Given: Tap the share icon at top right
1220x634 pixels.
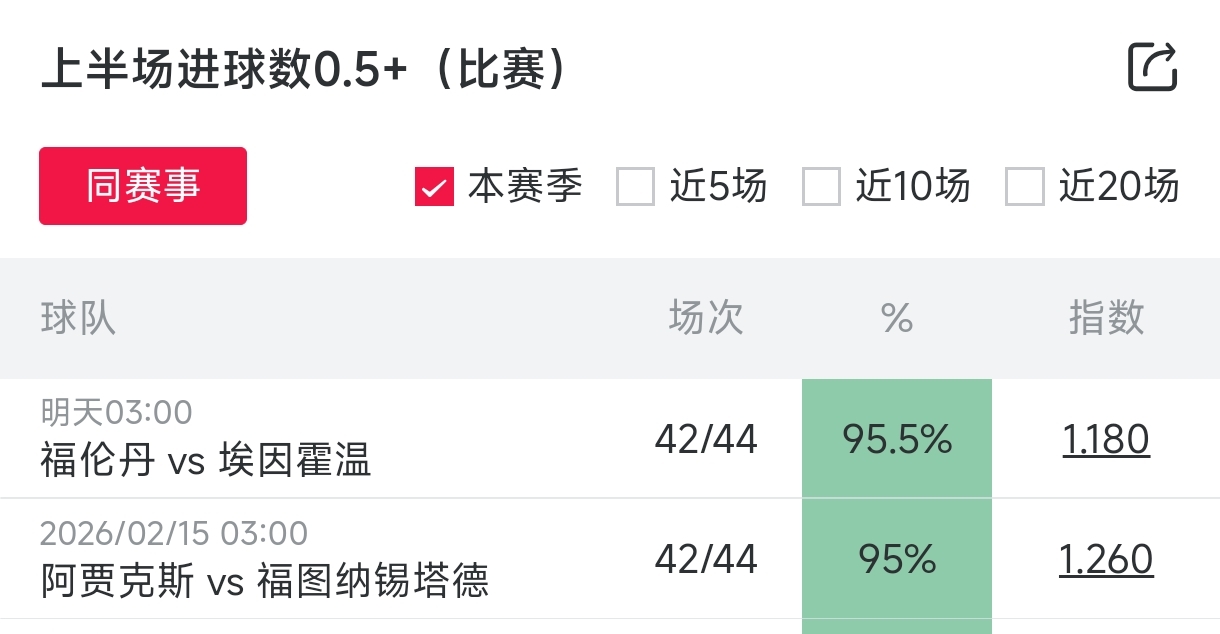Looking at the screenshot, I should (1152, 68).
